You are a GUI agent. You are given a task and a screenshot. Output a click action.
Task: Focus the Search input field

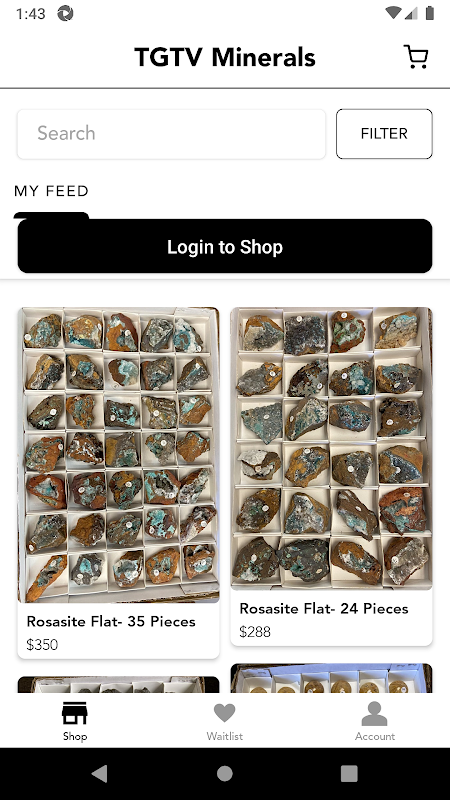pos(171,134)
